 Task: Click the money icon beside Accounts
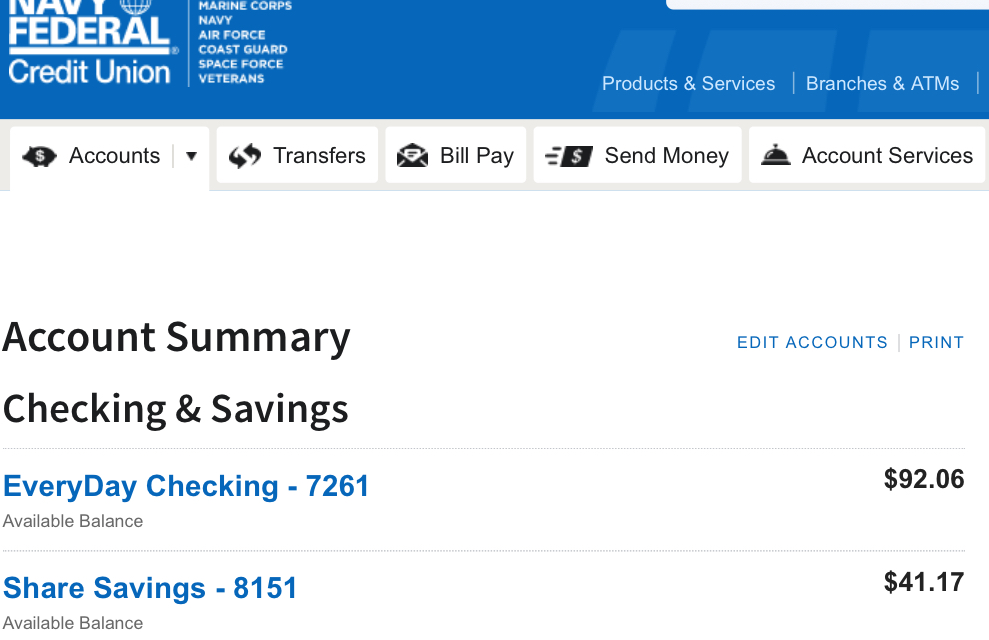pos(39,156)
